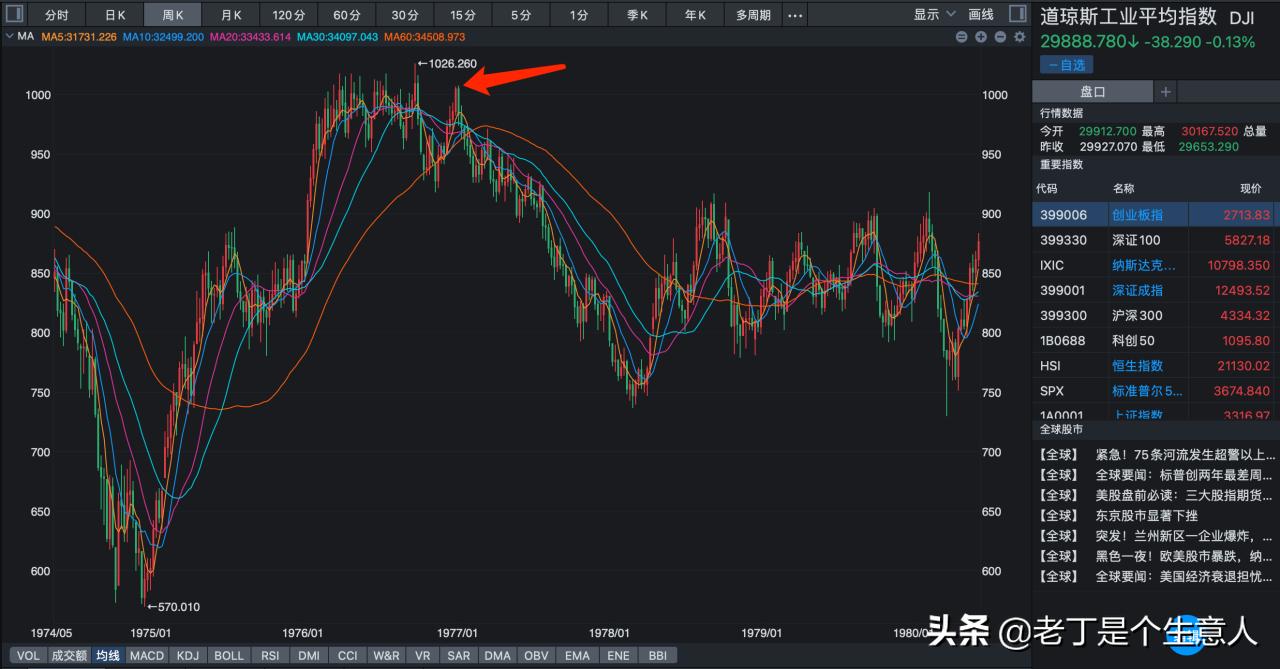Collapse the MA indicator legend chevron

(10, 37)
